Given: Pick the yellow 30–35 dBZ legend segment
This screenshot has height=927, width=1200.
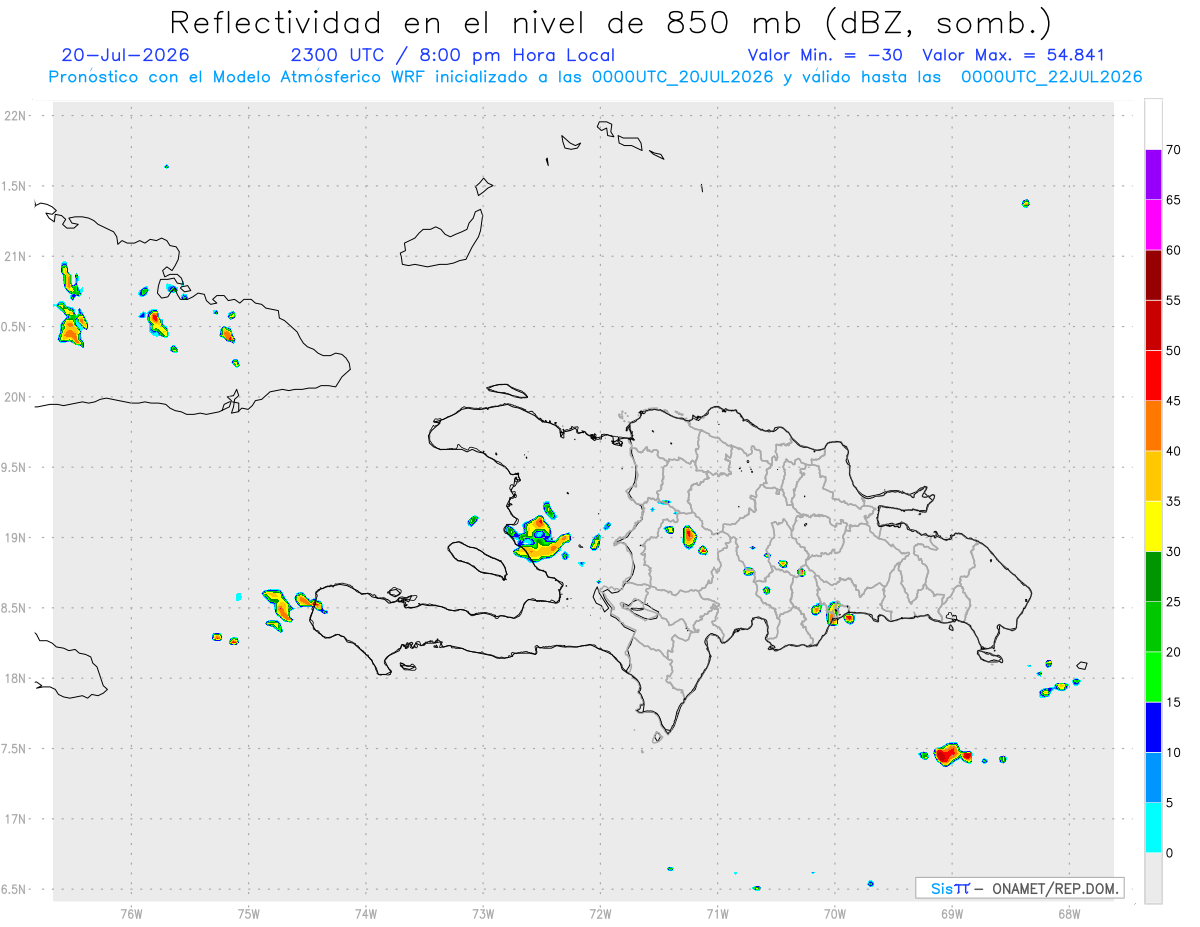Looking at the screenshot, I should [1153, 526].
